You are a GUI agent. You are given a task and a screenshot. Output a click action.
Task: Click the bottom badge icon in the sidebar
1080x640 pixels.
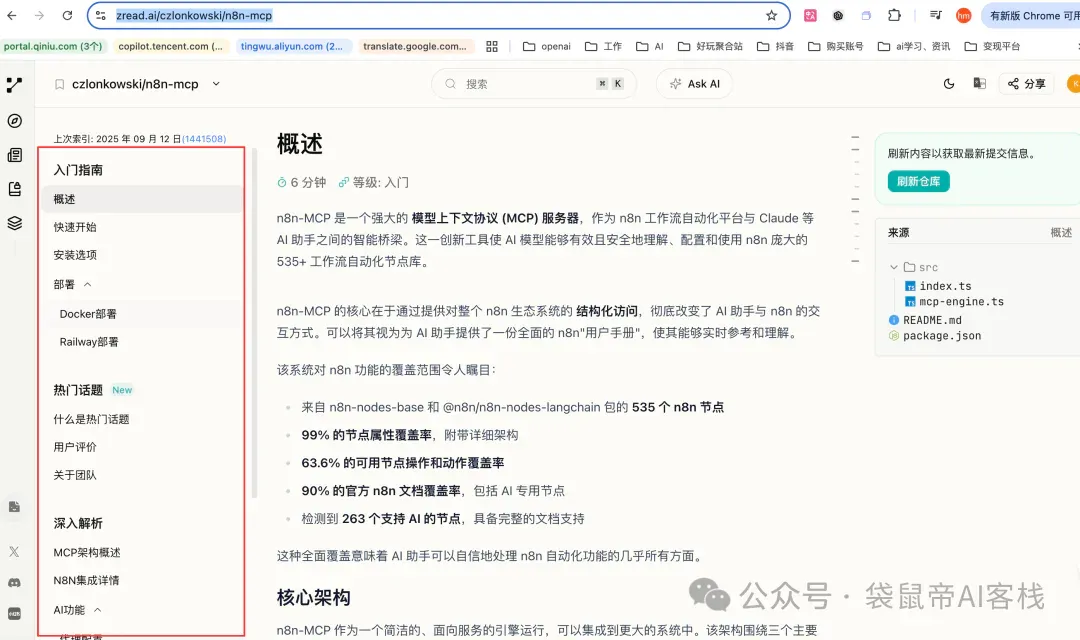(14, 613)
